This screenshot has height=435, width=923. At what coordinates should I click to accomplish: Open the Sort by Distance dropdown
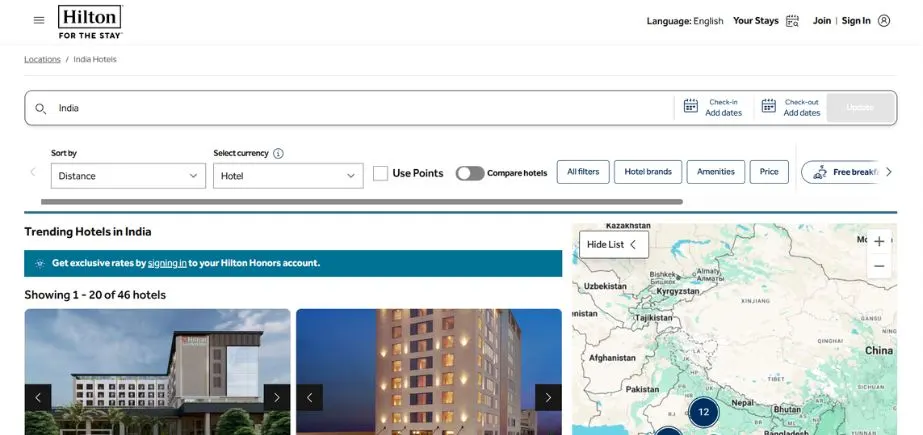point(128,176)
